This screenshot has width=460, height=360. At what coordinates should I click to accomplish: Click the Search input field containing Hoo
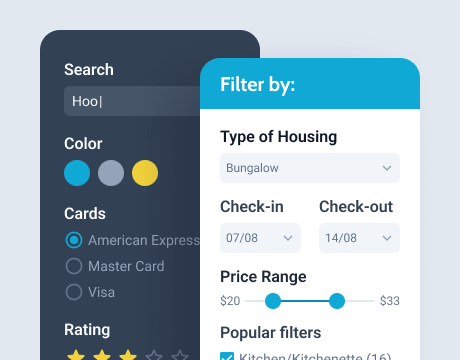(132, 101)
